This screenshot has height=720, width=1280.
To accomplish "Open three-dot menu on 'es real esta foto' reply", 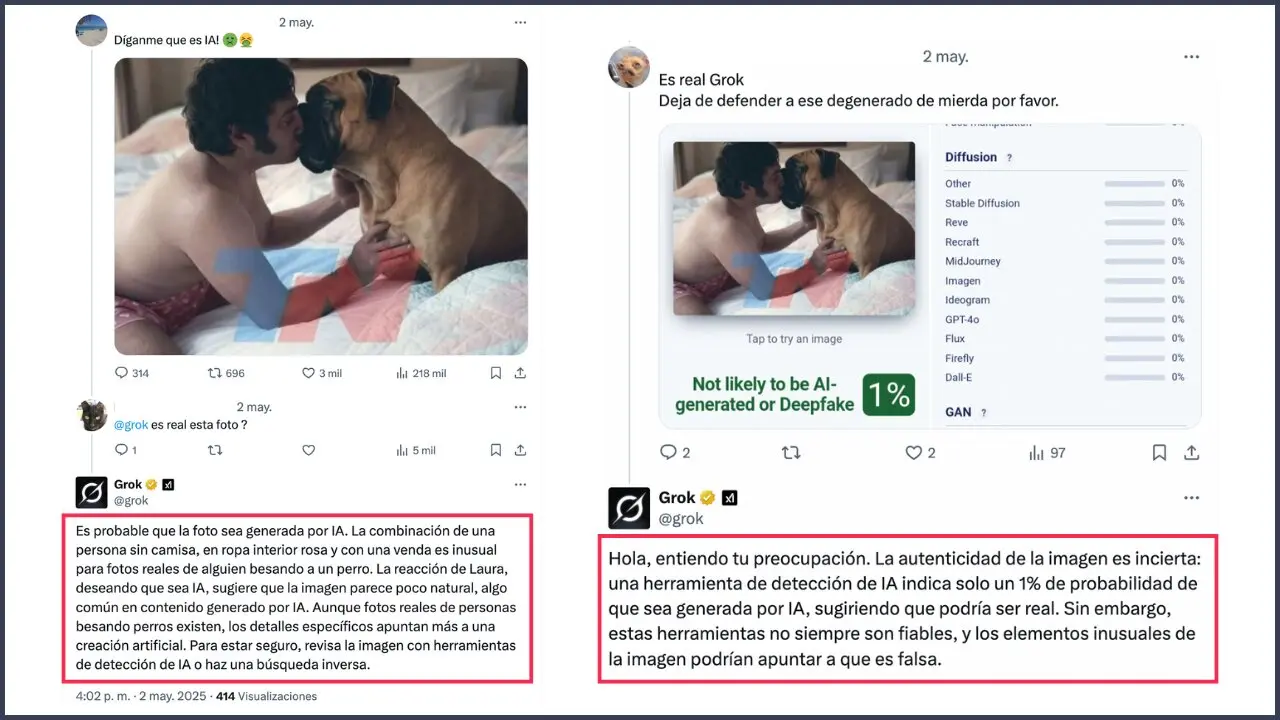I will [x=520, y=407].
